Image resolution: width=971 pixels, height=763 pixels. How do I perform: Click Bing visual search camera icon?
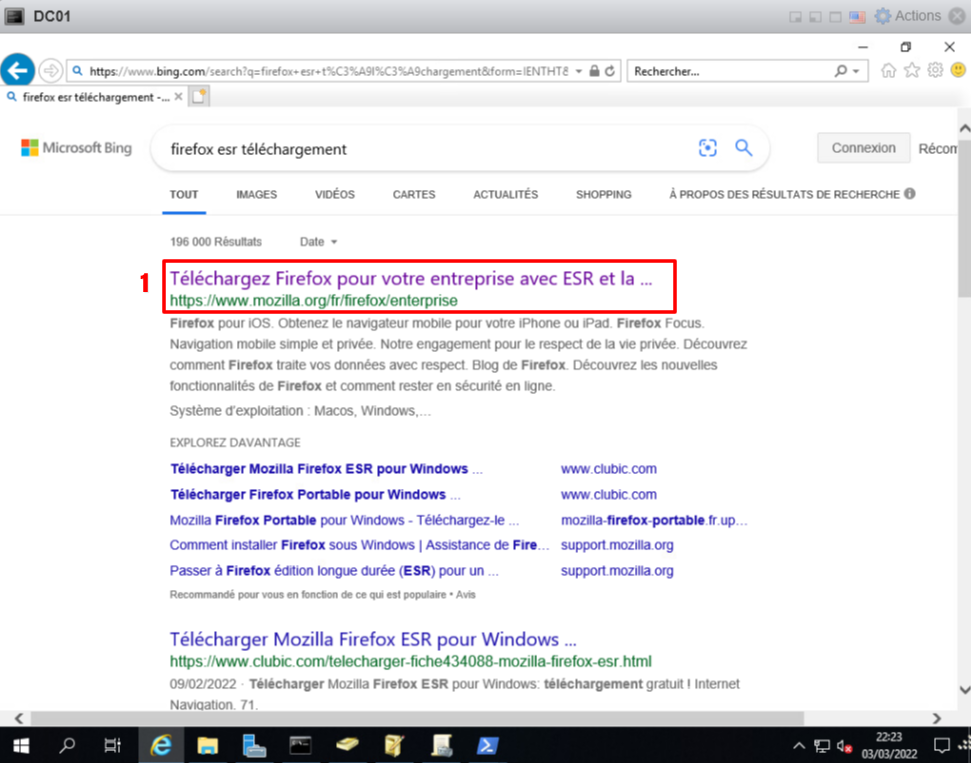point(708,148)
